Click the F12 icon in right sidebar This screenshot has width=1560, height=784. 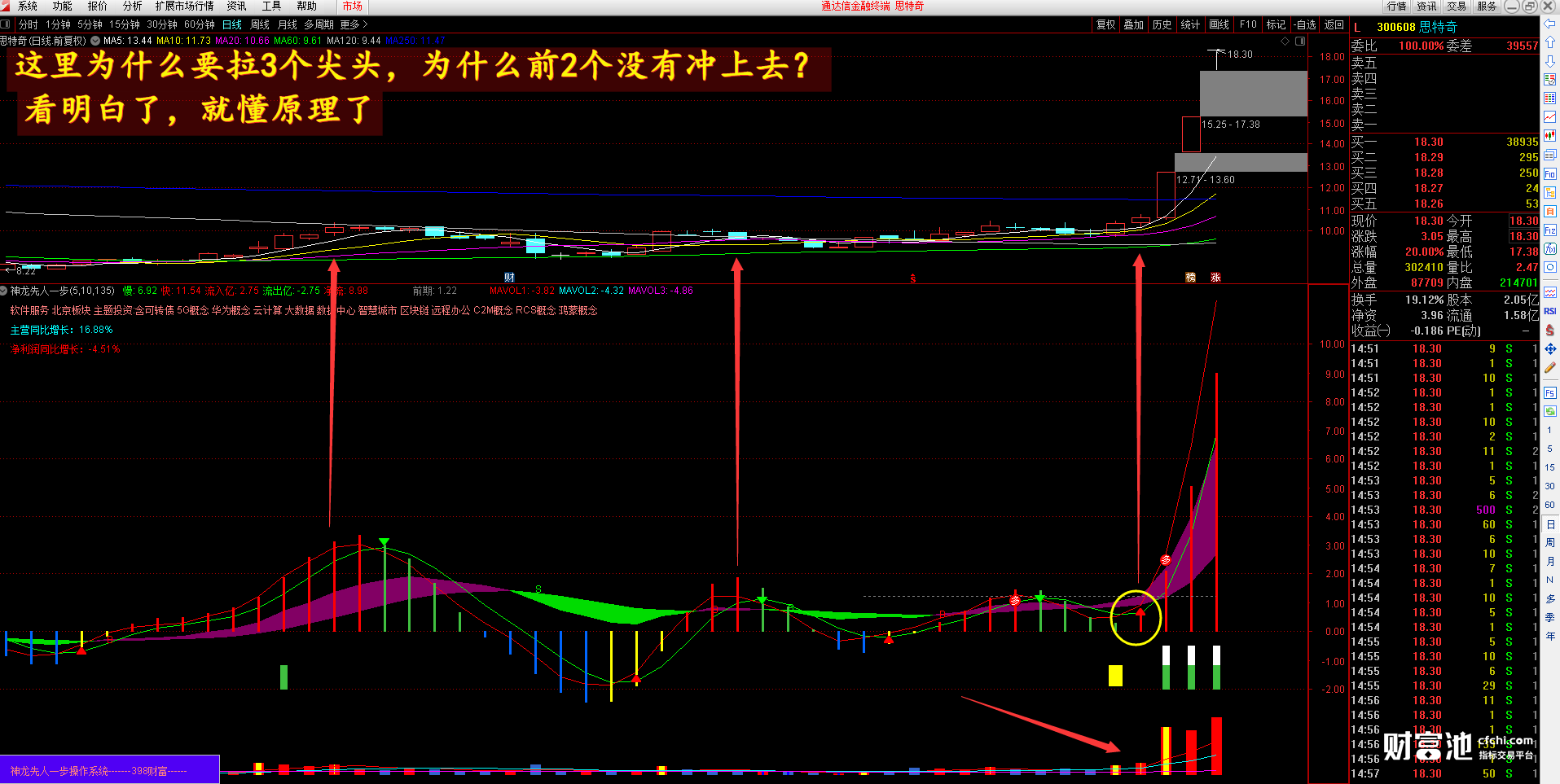tap(1549, 230)
